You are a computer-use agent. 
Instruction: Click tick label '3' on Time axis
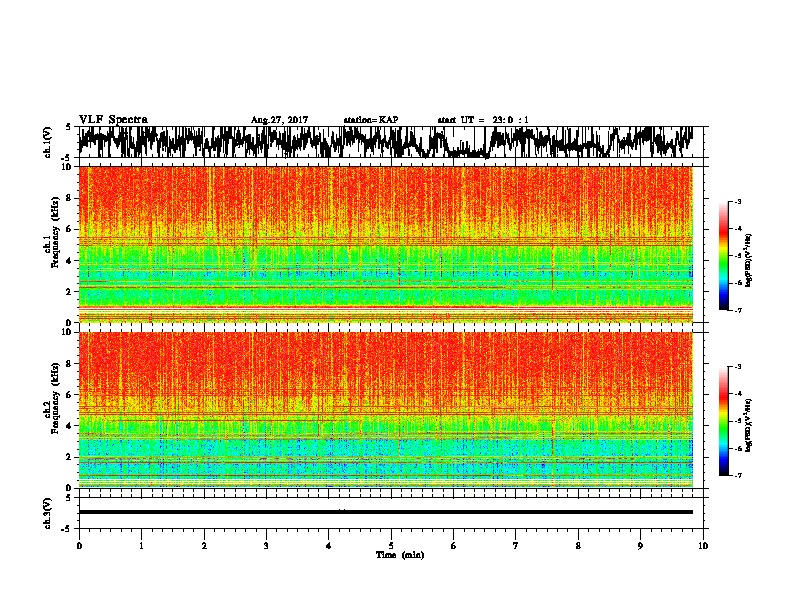click(266, 546)
